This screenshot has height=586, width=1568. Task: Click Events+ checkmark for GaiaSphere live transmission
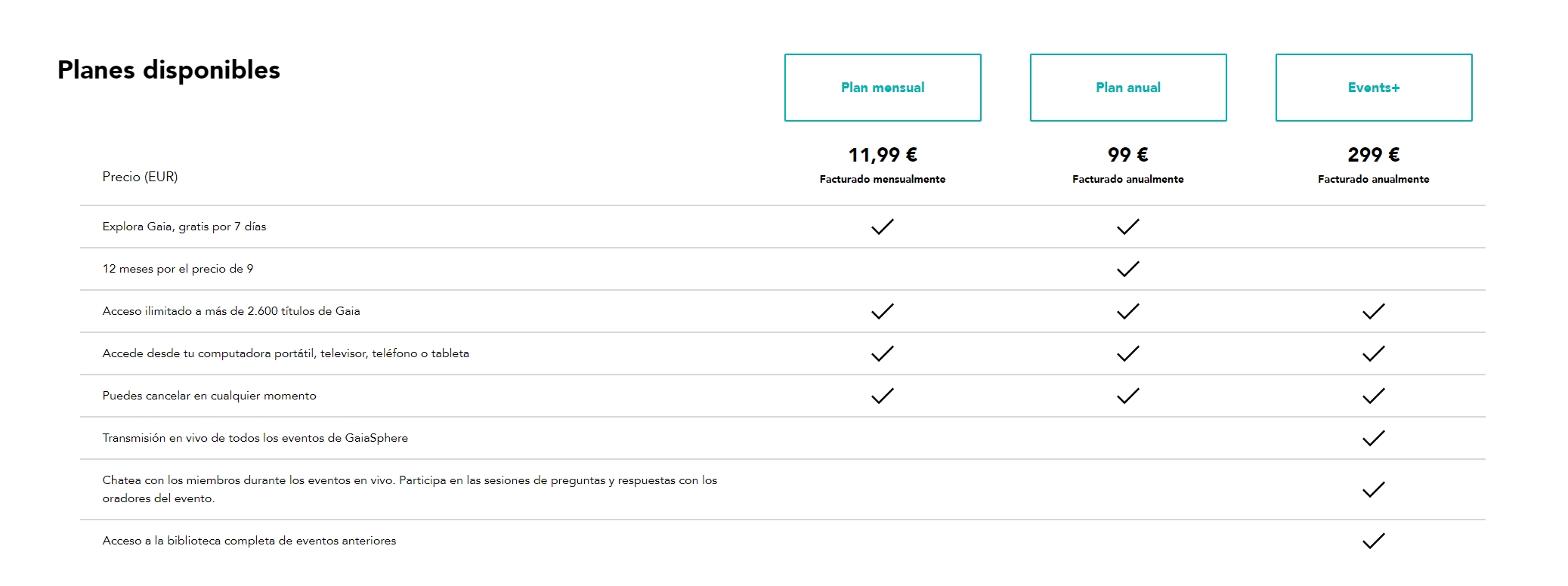click(1374, 438)
